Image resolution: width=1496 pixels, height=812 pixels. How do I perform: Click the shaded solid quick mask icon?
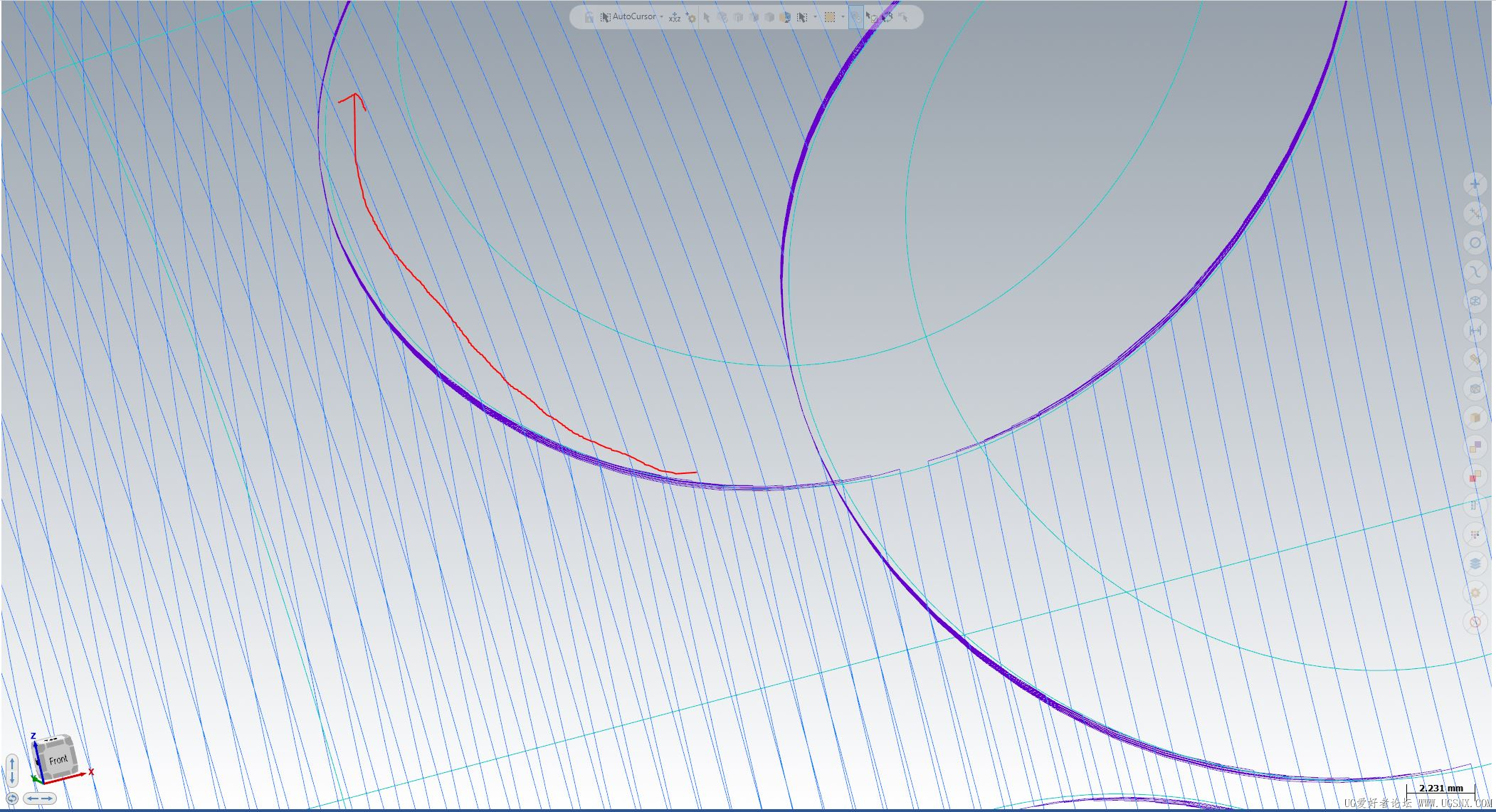pos(1475,418)
